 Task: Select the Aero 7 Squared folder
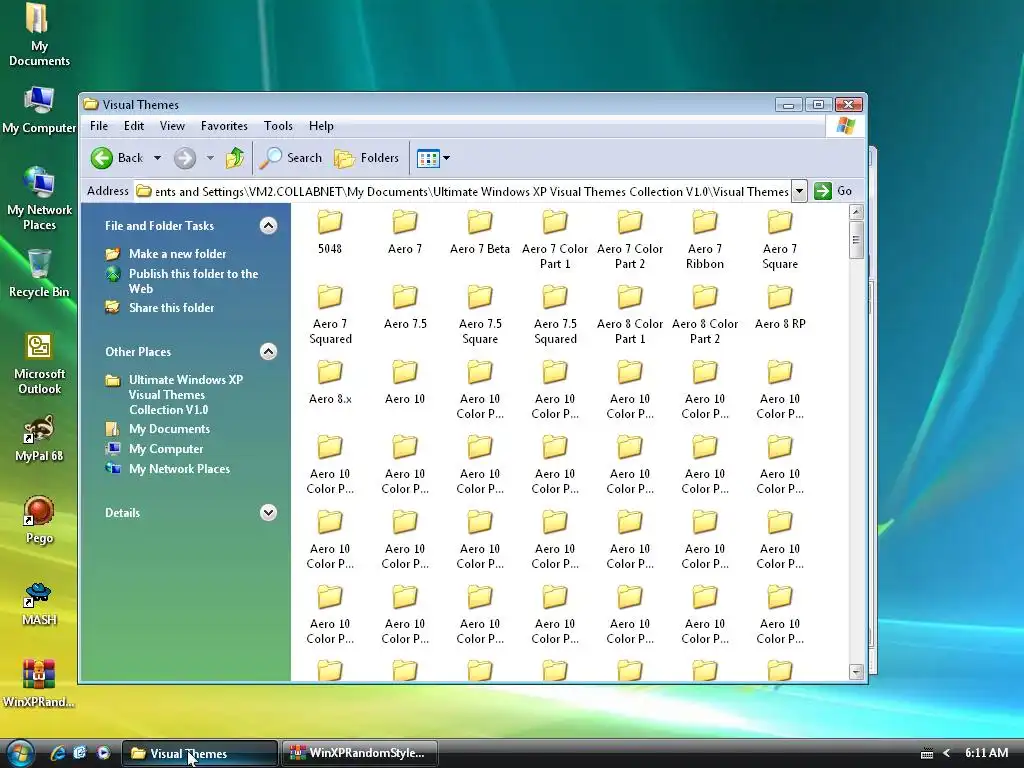coord(330,315)
